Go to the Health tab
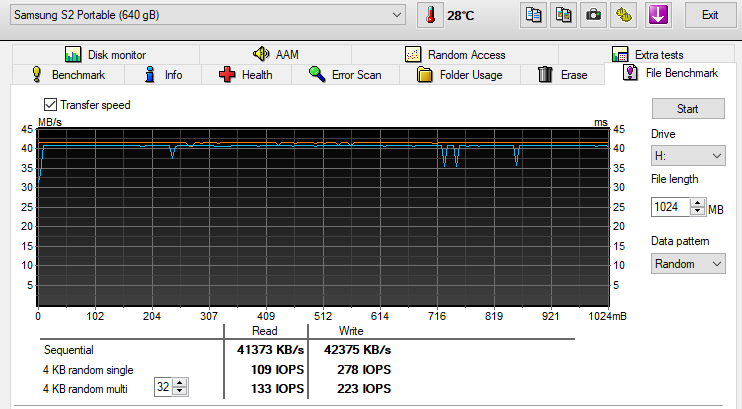The height and width of the screenshot is (409, 742). (246, 74)
